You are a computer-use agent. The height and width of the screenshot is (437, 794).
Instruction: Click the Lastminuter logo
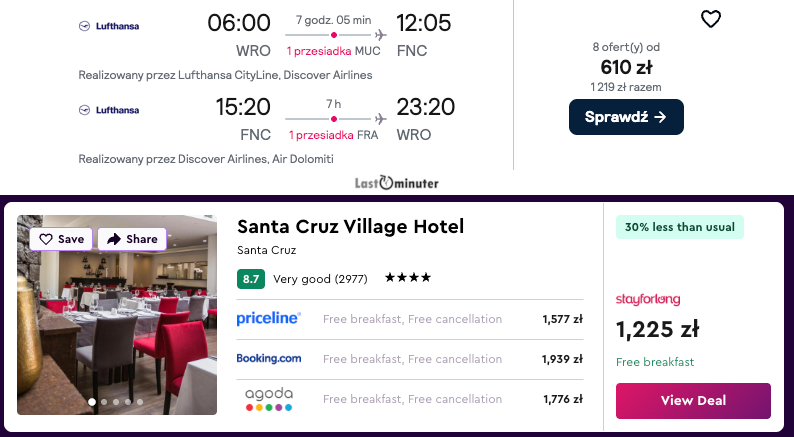pyautogui.click(x=397, y=183)
